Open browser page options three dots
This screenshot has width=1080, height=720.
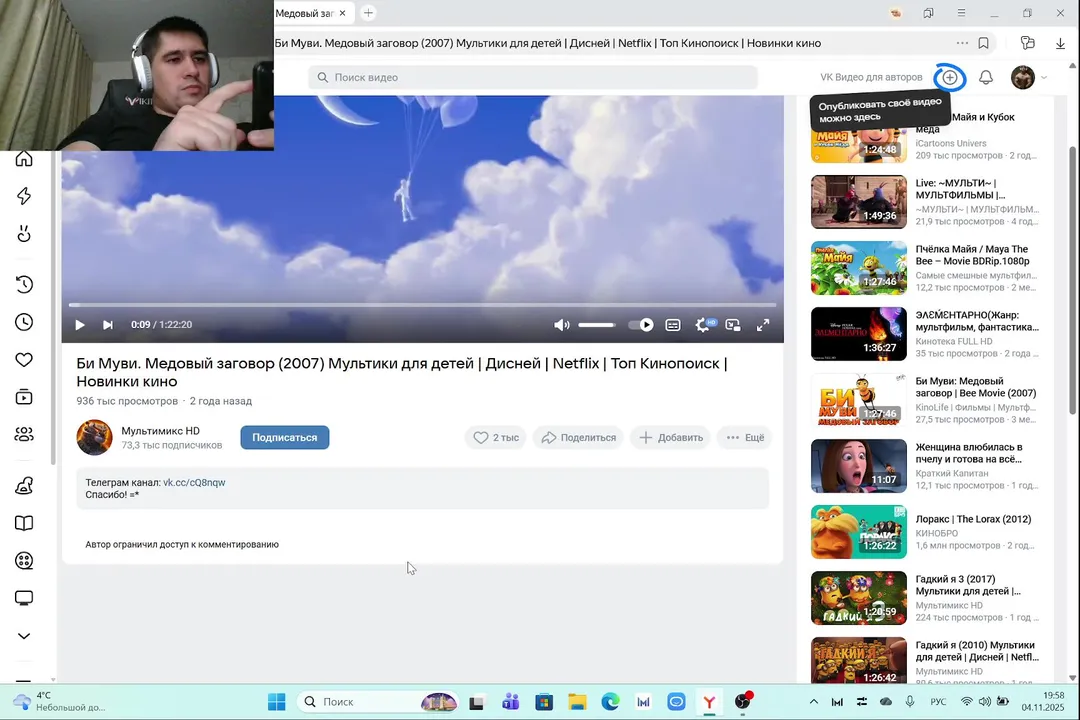coord(962,43)
